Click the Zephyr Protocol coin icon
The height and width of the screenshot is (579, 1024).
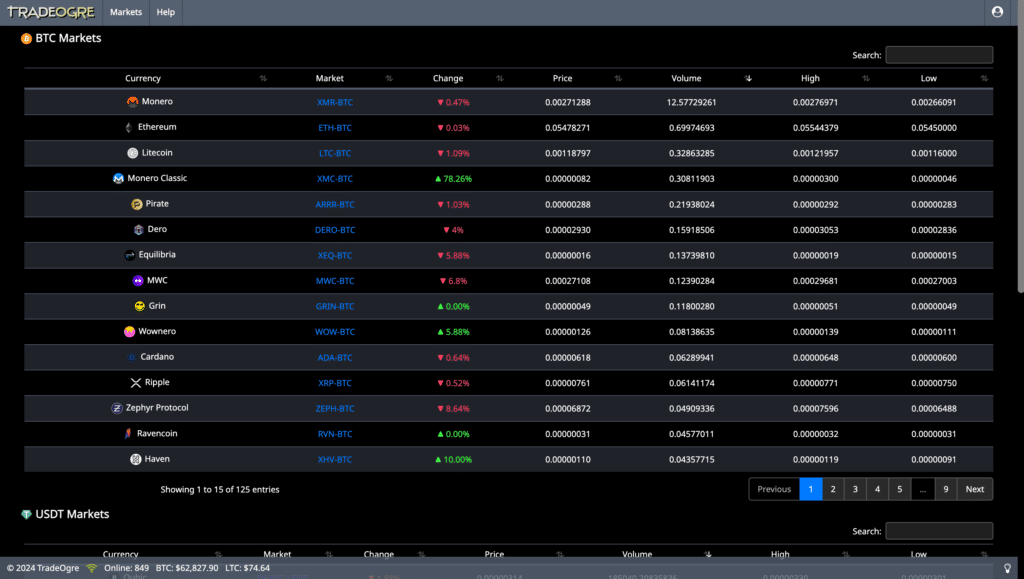(117, 408)
